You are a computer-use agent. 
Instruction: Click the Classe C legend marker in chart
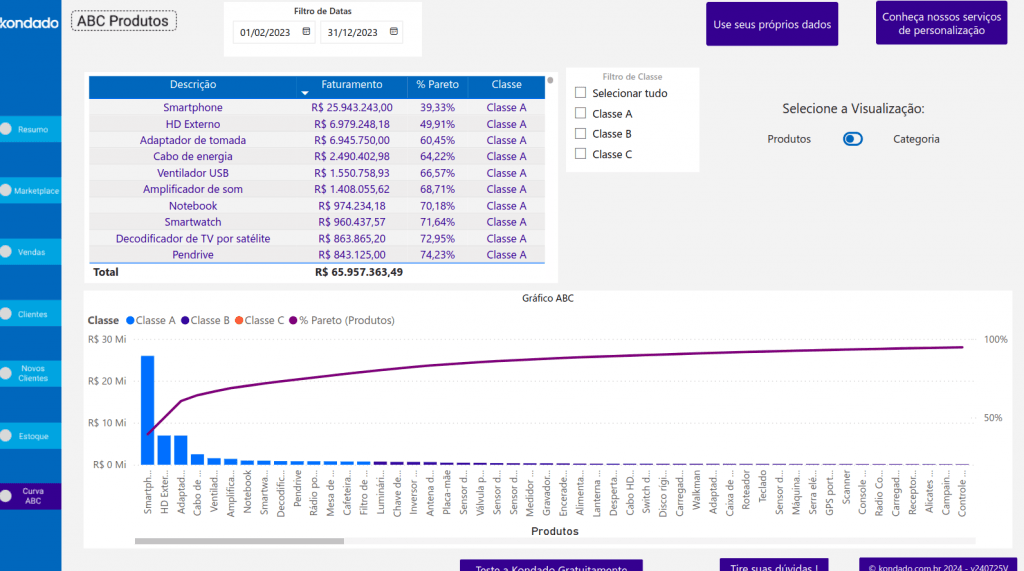239,321
